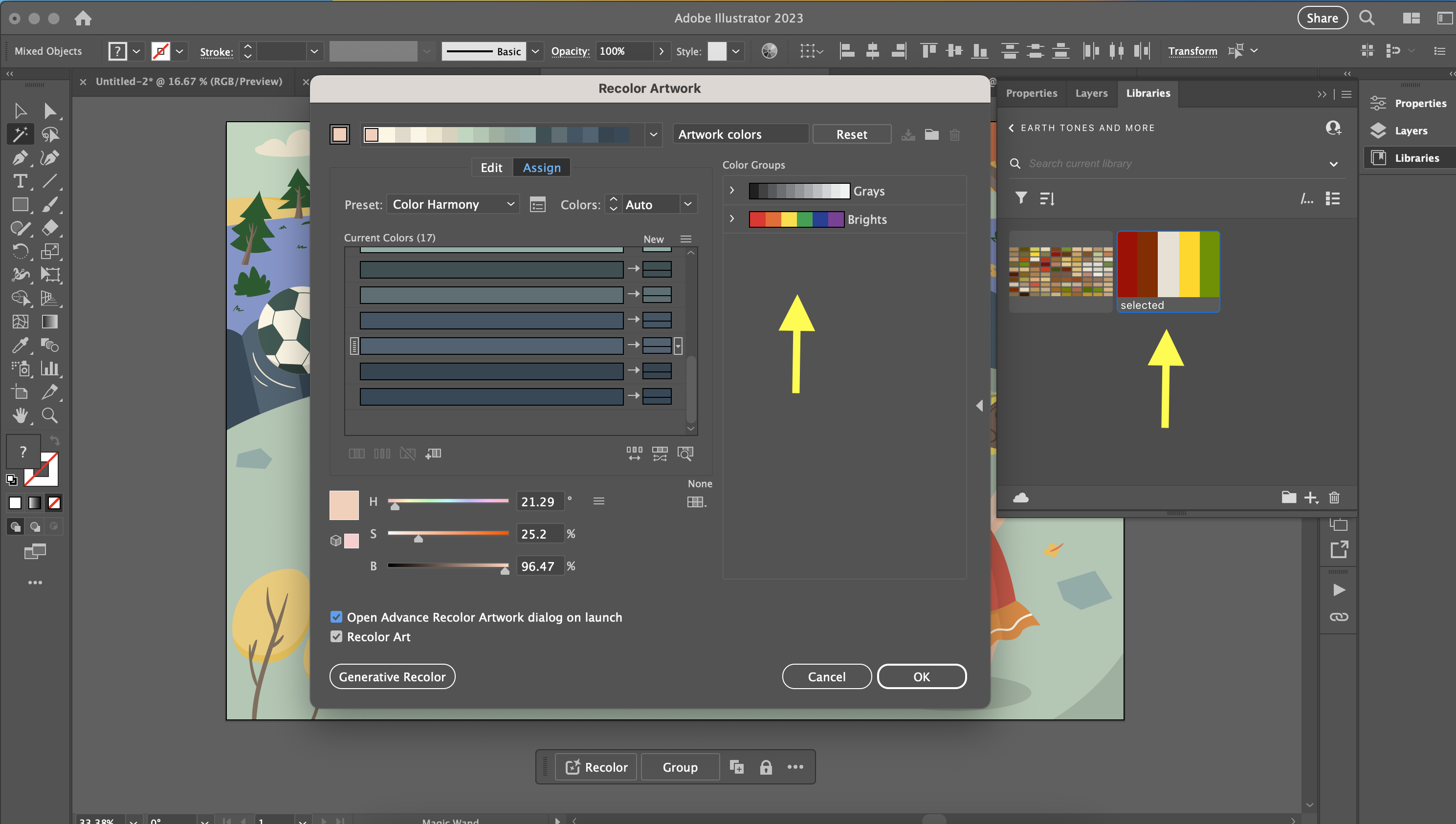This screenshot has height=824, width=1456.
Task: Expand the Brights color group
Action: pos(732,219)
